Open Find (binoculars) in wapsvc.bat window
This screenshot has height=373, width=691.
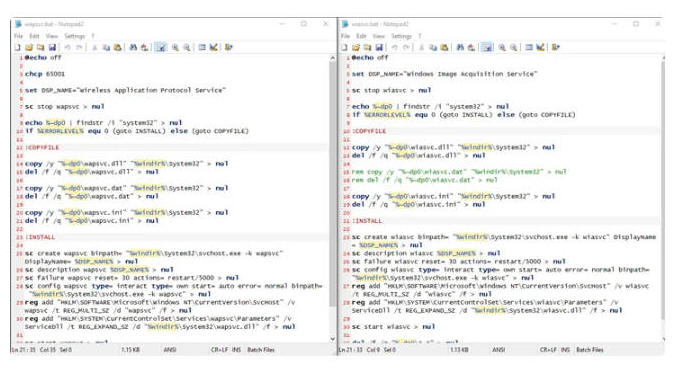pyautogui.click(x=133, y=47)
